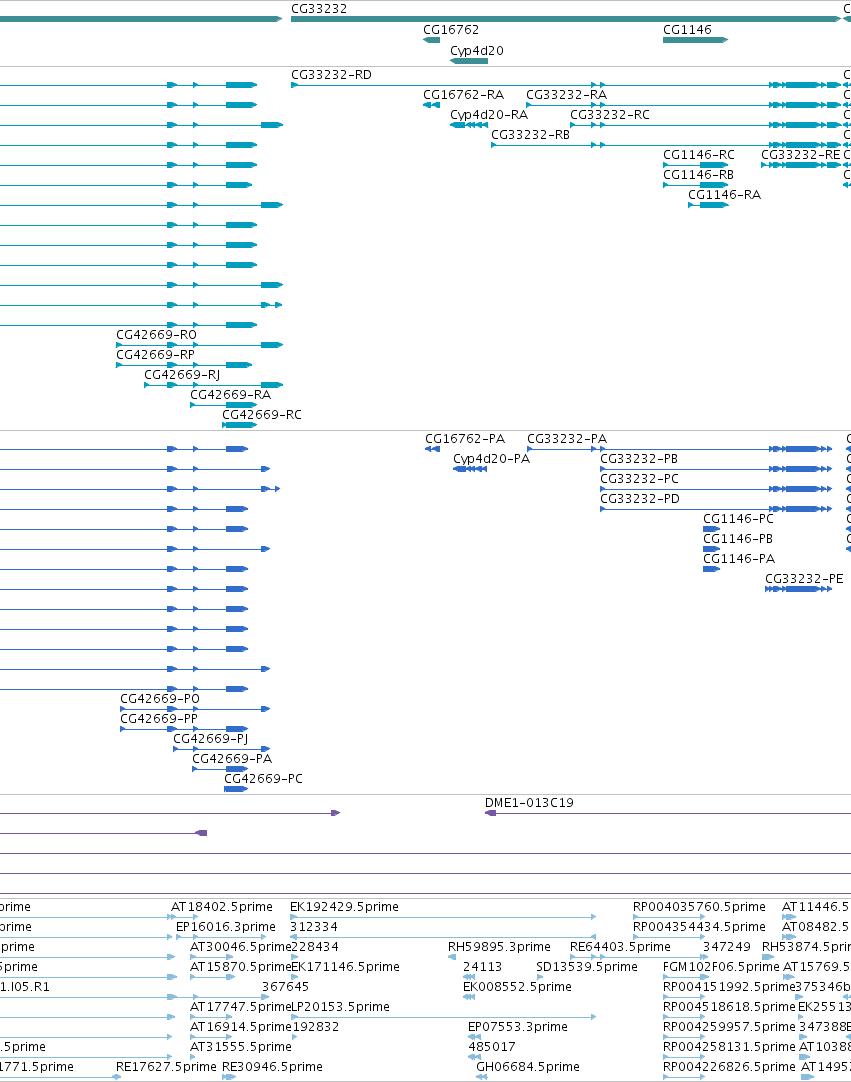Select protein CG42669-PC
851x1082 pixels.
pos(263,779)
